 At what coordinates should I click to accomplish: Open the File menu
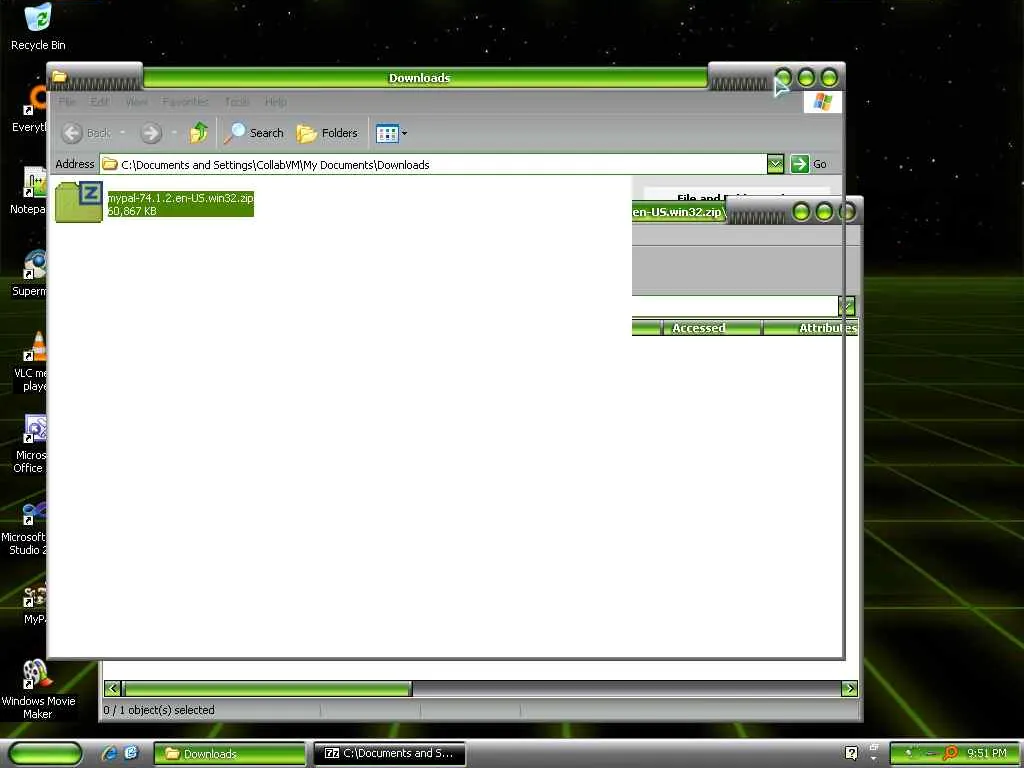67,102
